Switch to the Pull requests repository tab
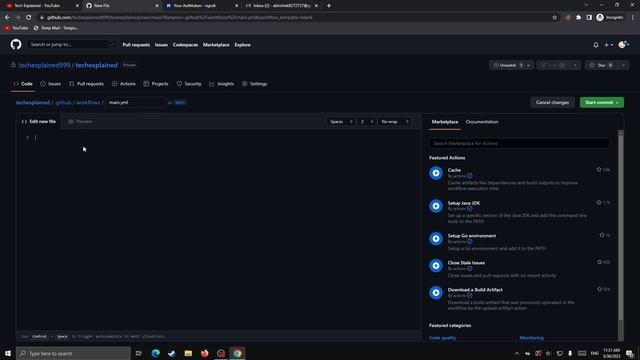This screenshot has height=360, width=640. (x=87, y=84)
